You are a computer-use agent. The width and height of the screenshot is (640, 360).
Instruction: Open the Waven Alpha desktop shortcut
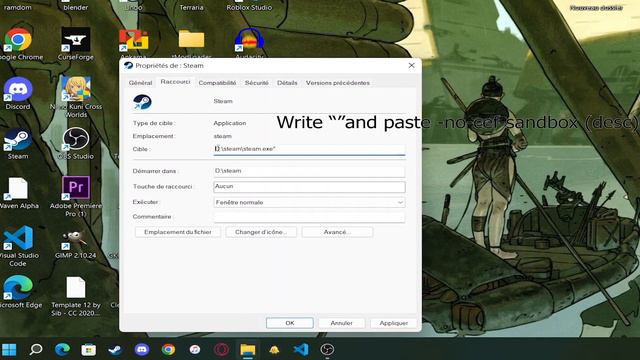pyautogui.click(x=18, y=193)
